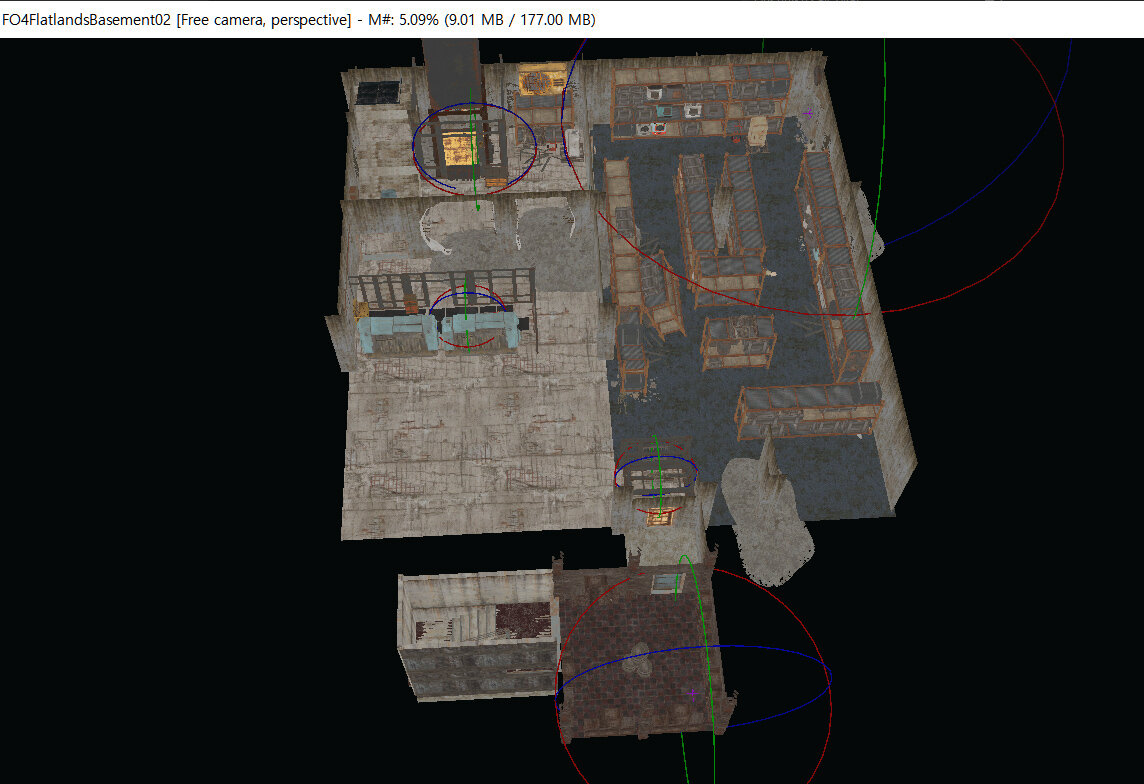Select the dark window panel in the top-left room

(377, 93)
